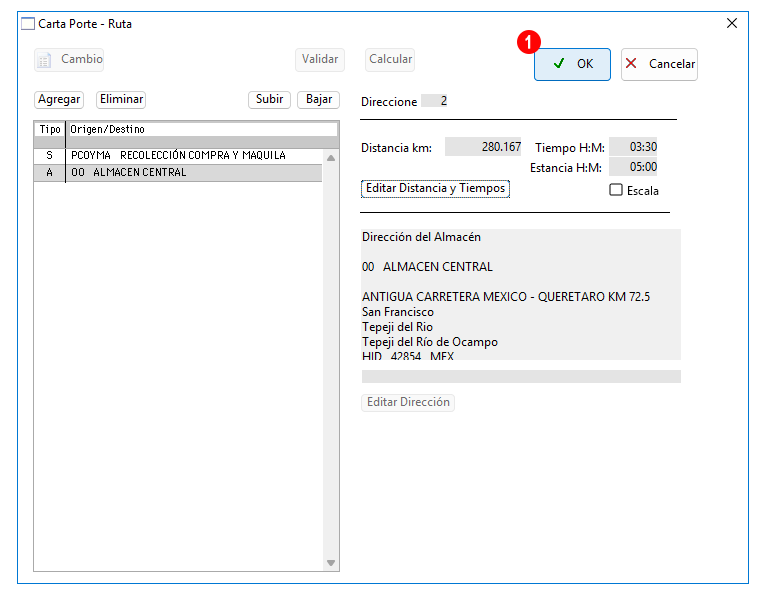Click the list scrollbar up arrow
The height and width of the screenshot is (595, 768).
tap(331, 158)
